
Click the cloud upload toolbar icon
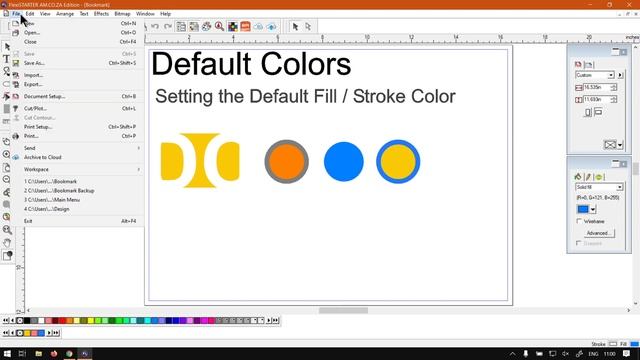point(271,27)
